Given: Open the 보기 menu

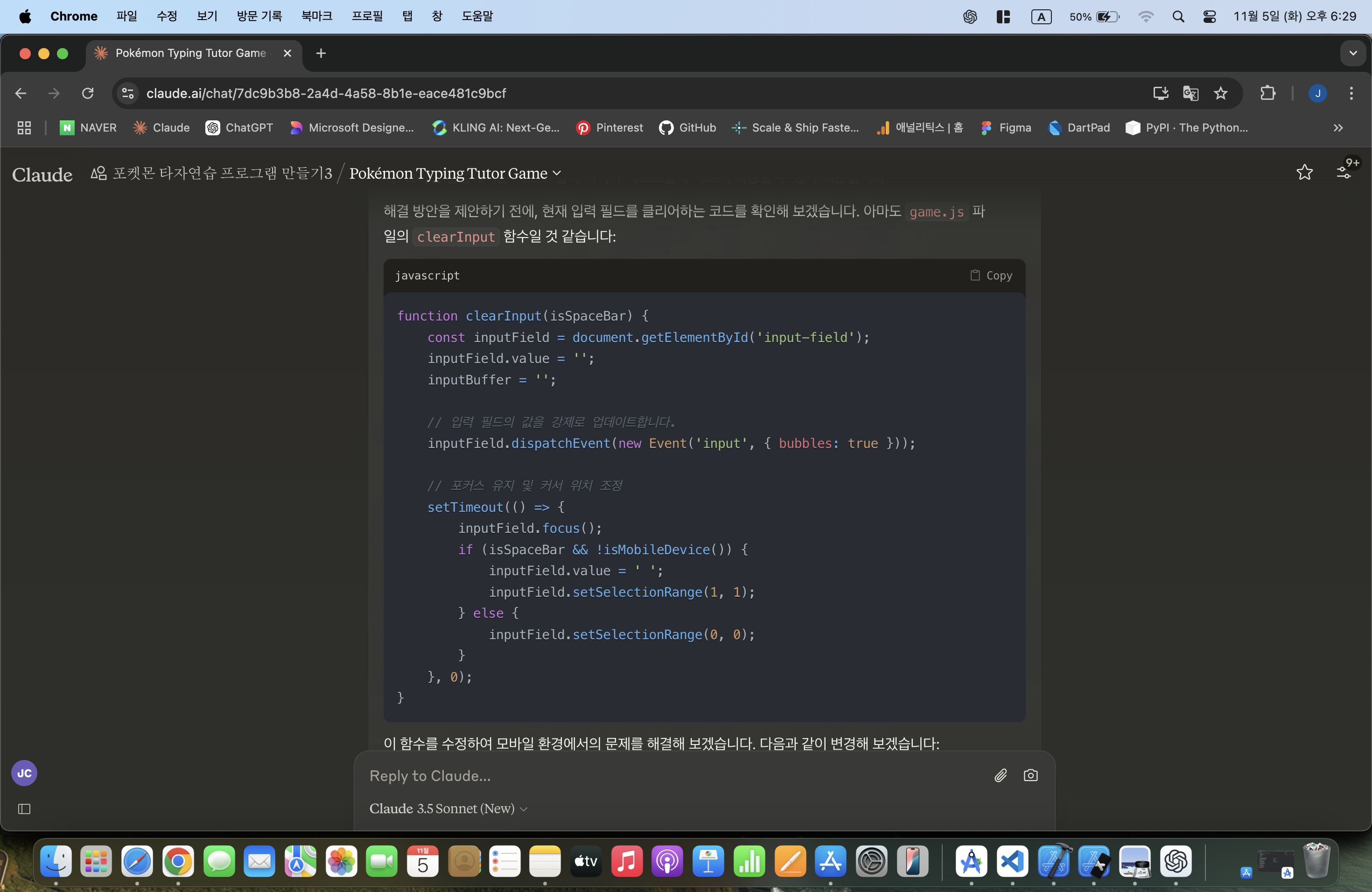Looking at the screenshot, I should [207, 16].
